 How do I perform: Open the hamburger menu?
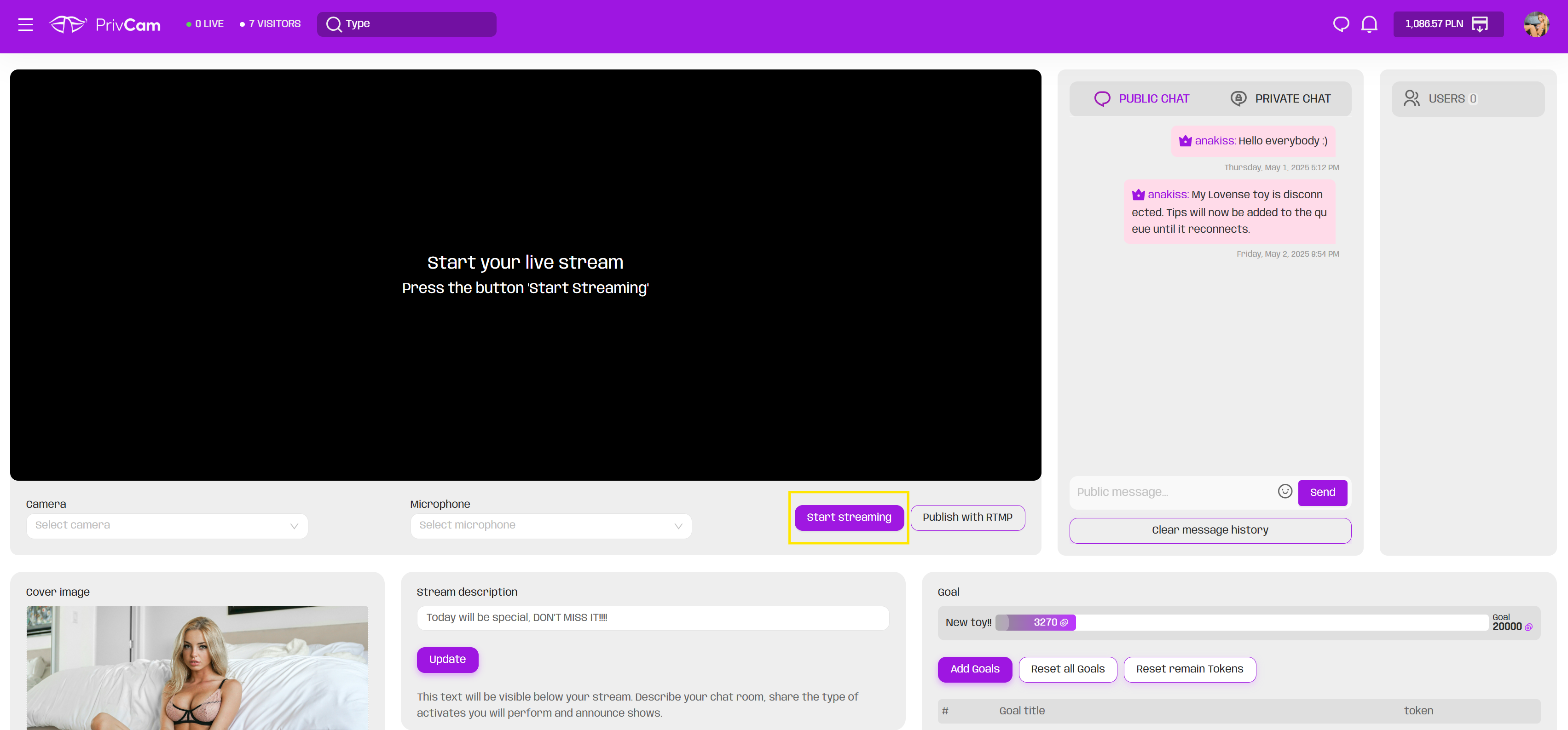pyautogui.click(x=26, y=24)
